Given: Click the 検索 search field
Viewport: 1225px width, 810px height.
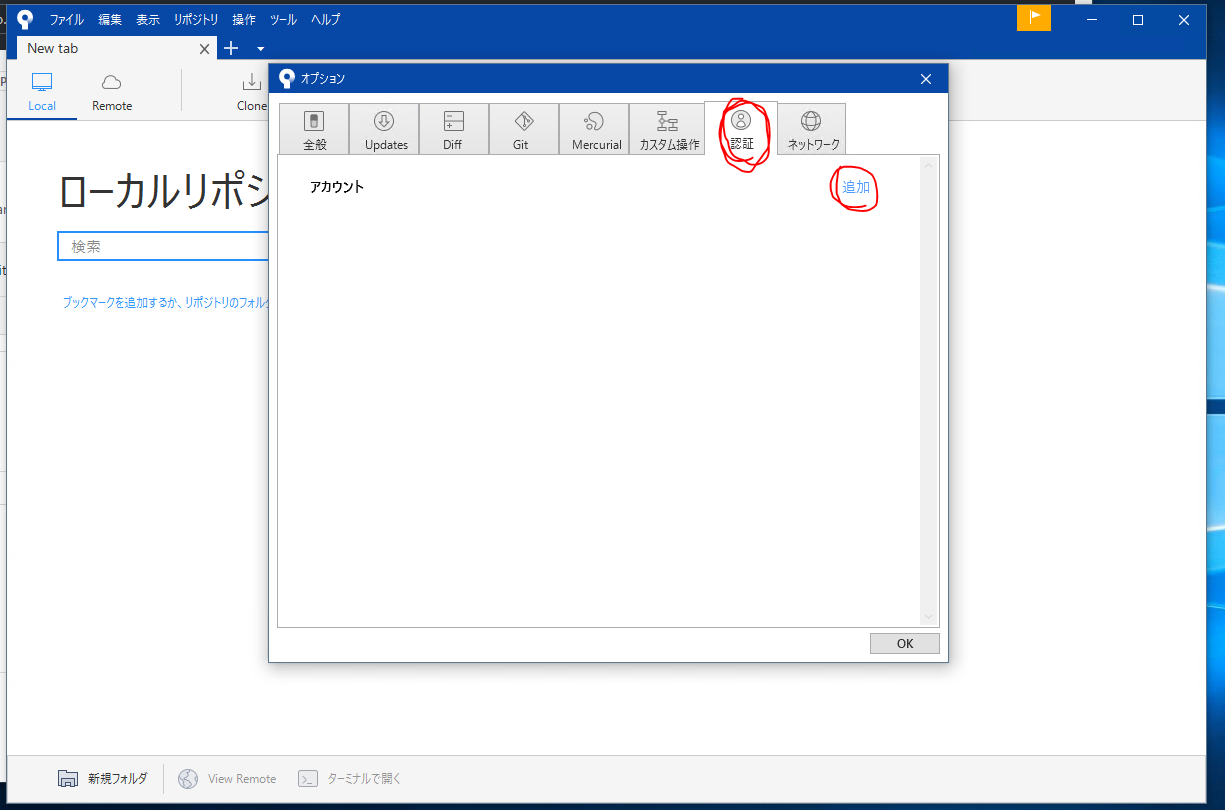Looking at the screenshot, I should point(160,245).
